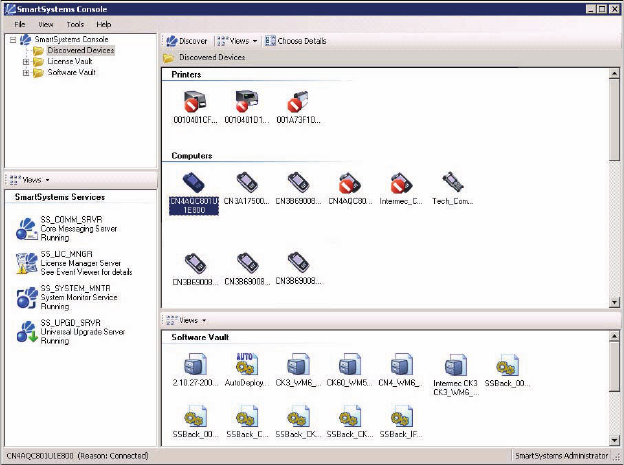Screen dimensions: 624x465
Task: Click scroll-down arrow in Discovered Devices pane
Action: [x=614, y=303]
